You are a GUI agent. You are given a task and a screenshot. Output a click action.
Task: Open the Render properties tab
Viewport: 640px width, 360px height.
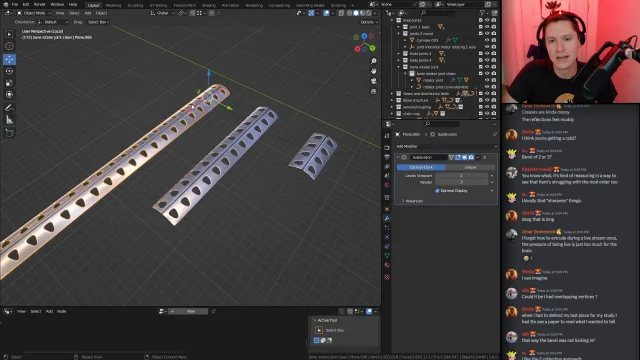(387, 147)
